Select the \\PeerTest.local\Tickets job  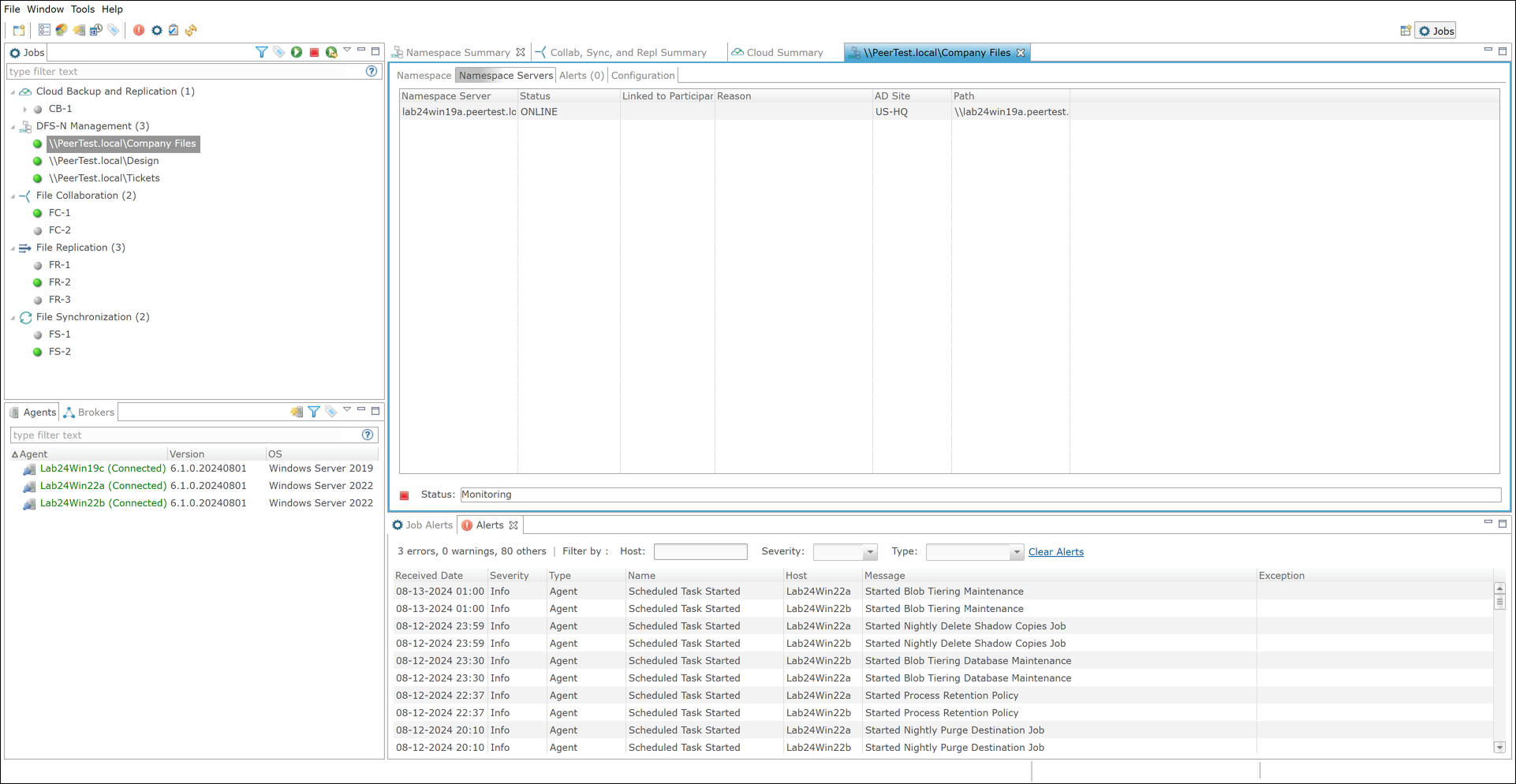click(104, 178)
